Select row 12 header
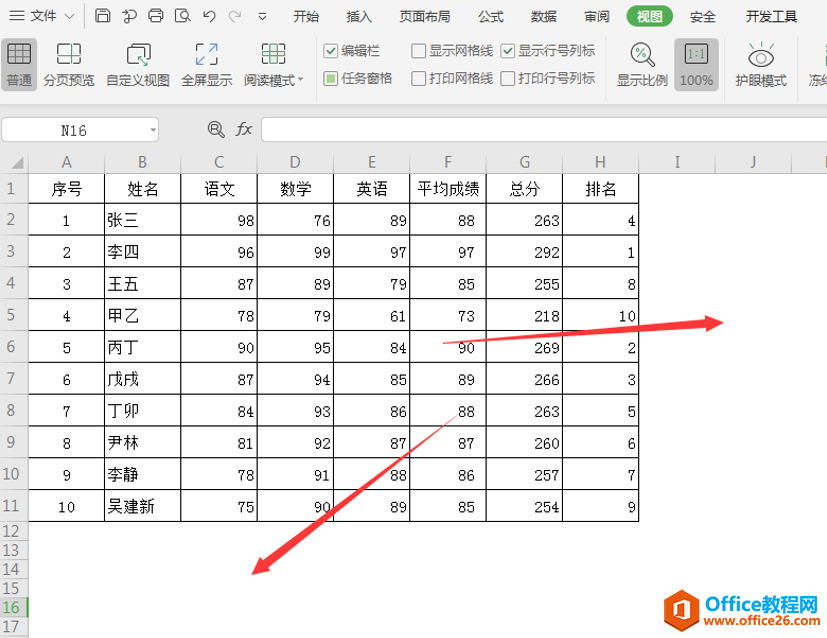 (x=14, y=531)
